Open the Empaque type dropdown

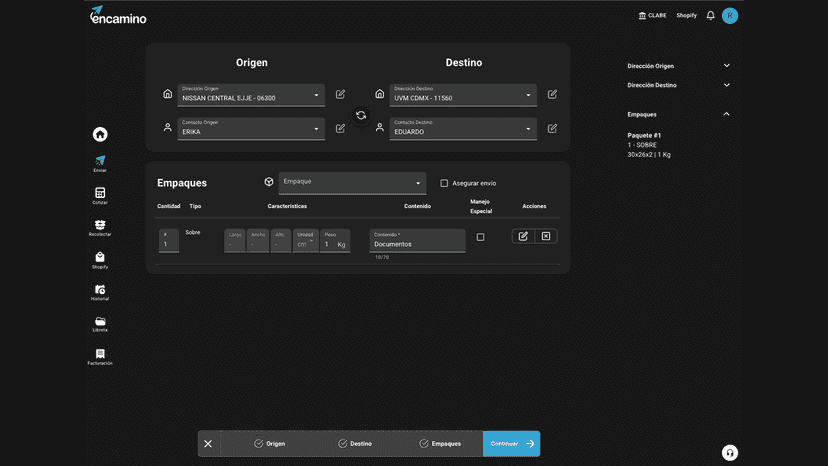(x=352, y=183)
